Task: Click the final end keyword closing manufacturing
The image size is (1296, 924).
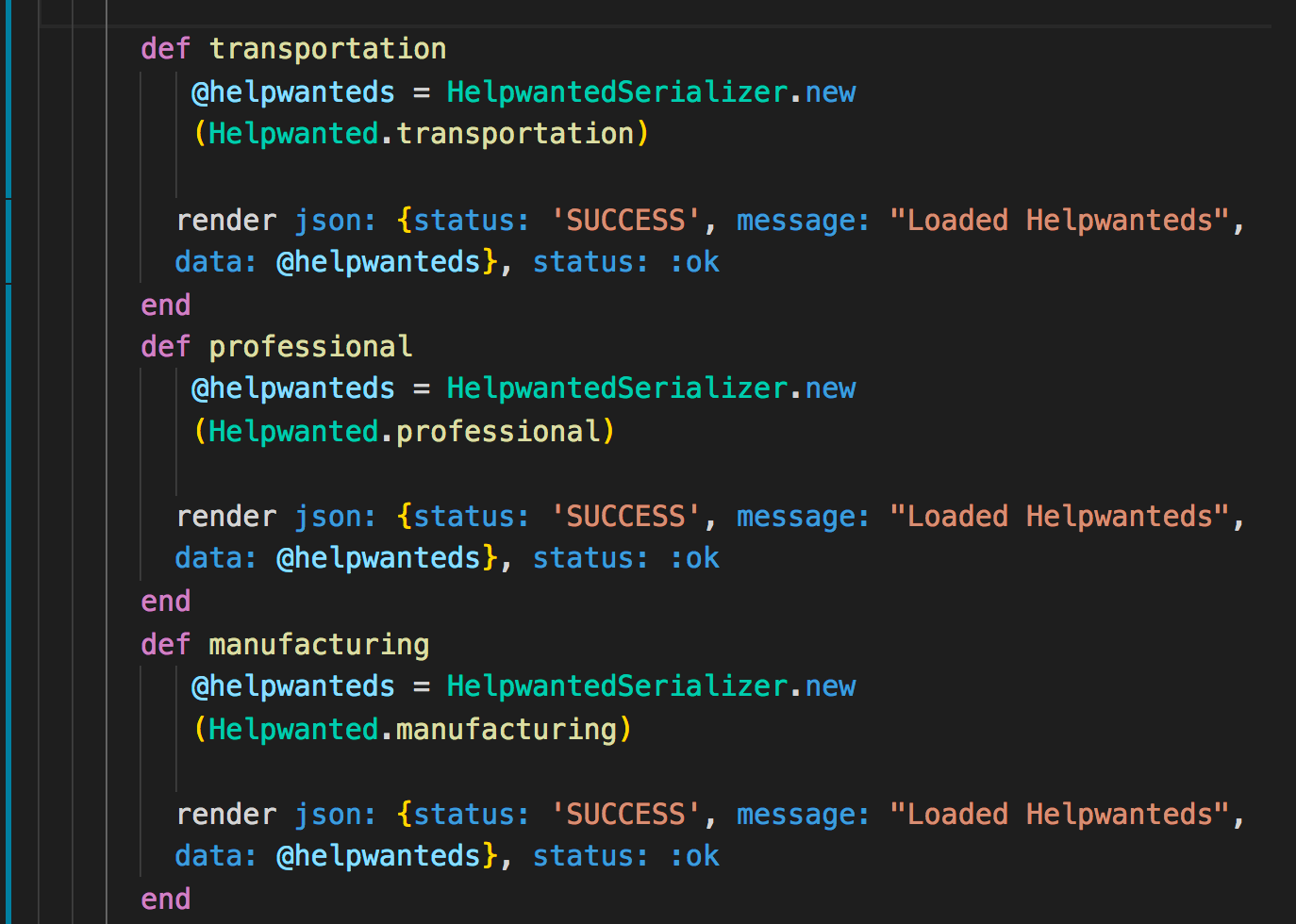Action: coord(165,899)
